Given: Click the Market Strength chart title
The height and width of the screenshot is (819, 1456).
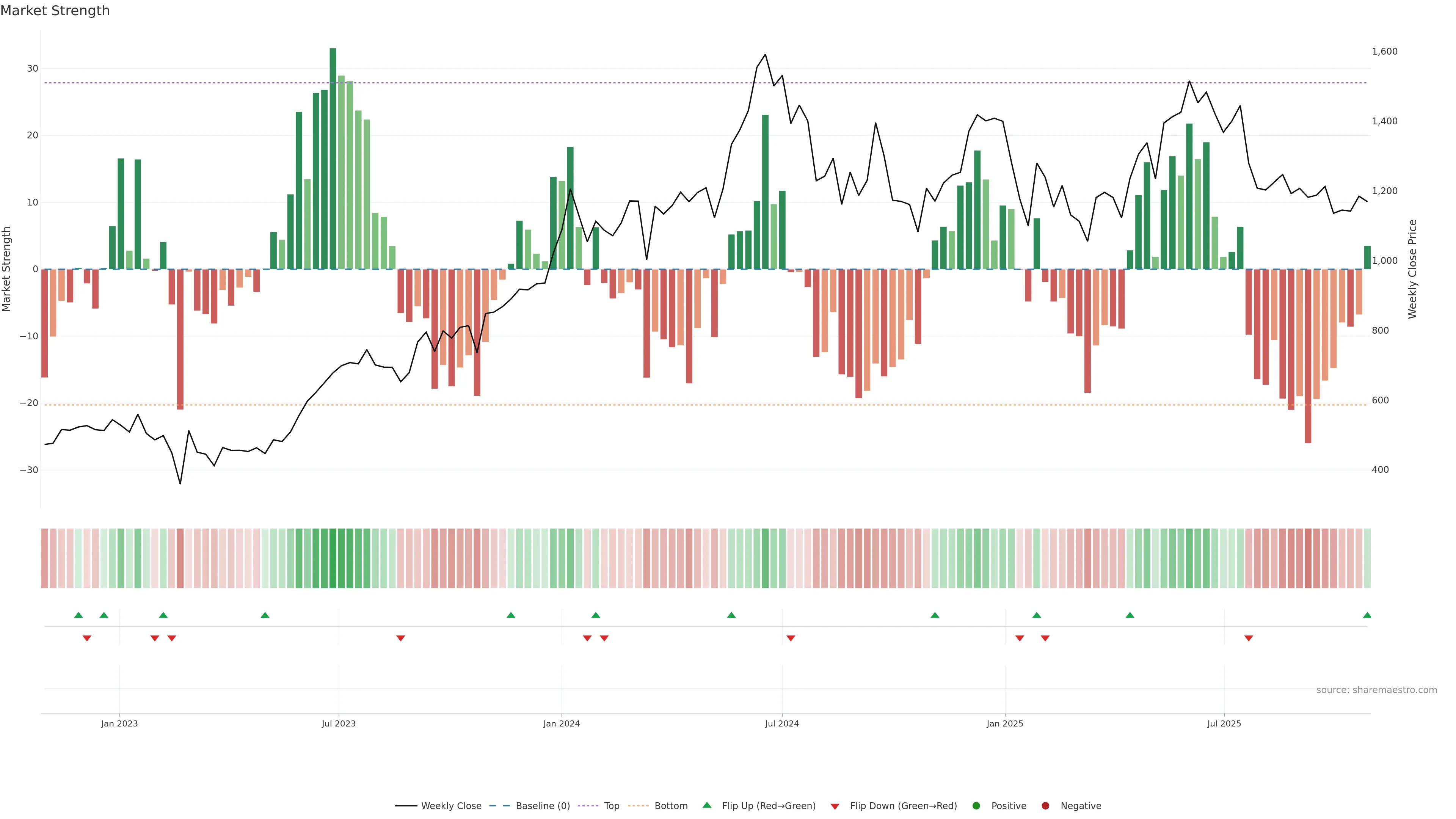Looking at the screenshot, I should [55, 11].
